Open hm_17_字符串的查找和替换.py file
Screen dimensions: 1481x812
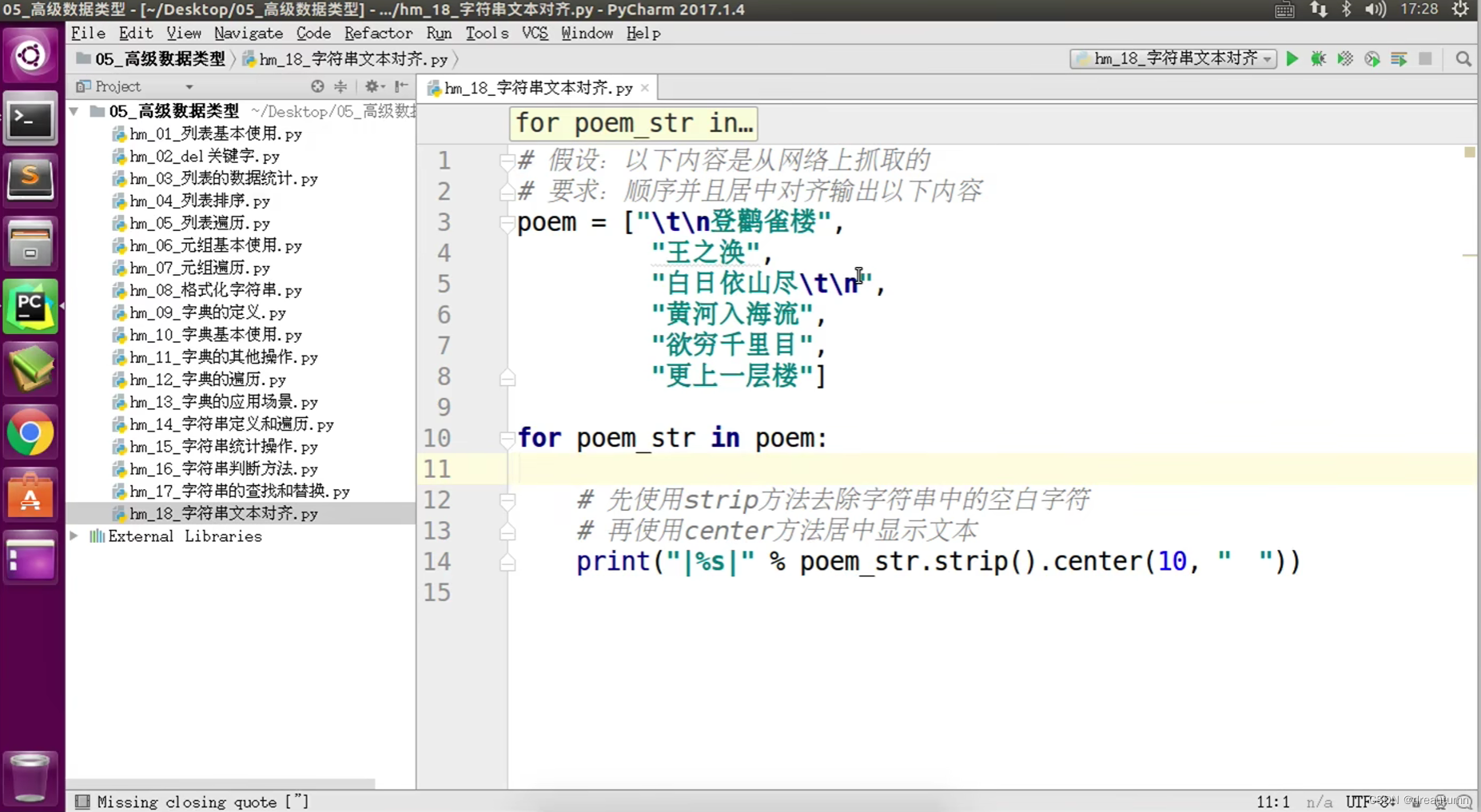(231, 492)
